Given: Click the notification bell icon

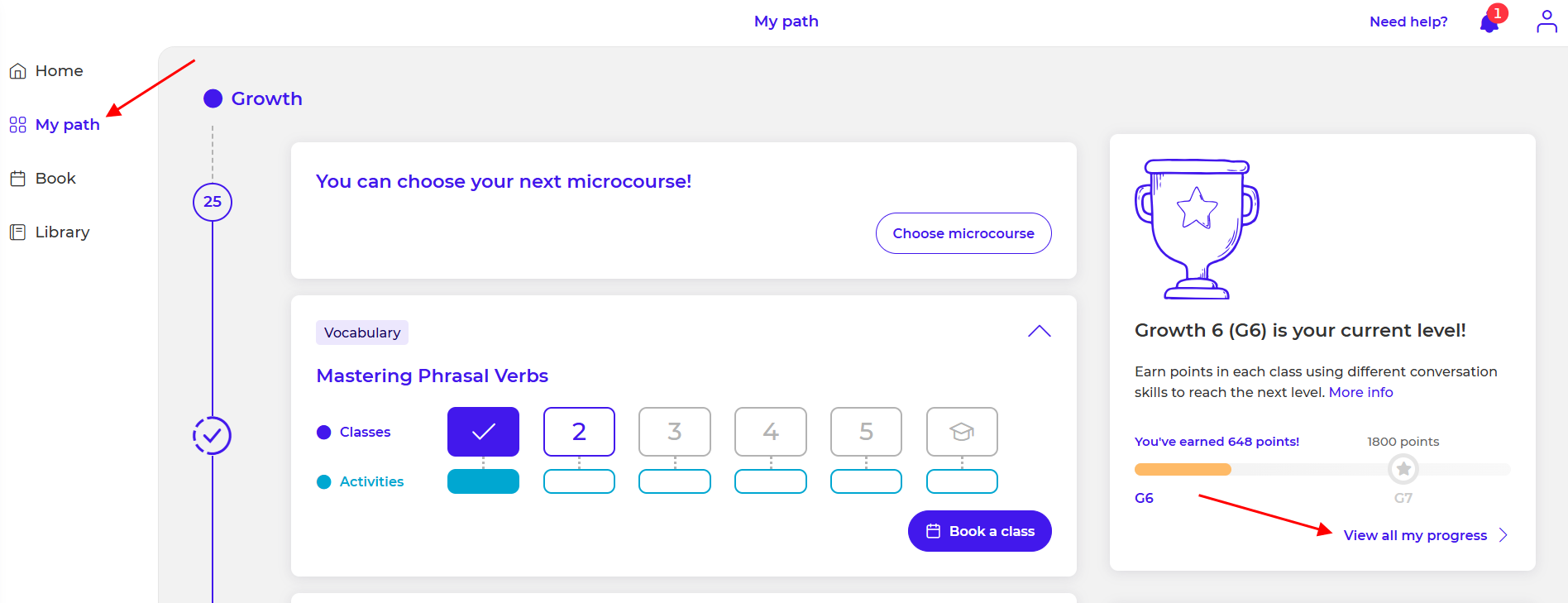Looking at the screenshot, I should pyautogui.click(x=1489, y=23).
